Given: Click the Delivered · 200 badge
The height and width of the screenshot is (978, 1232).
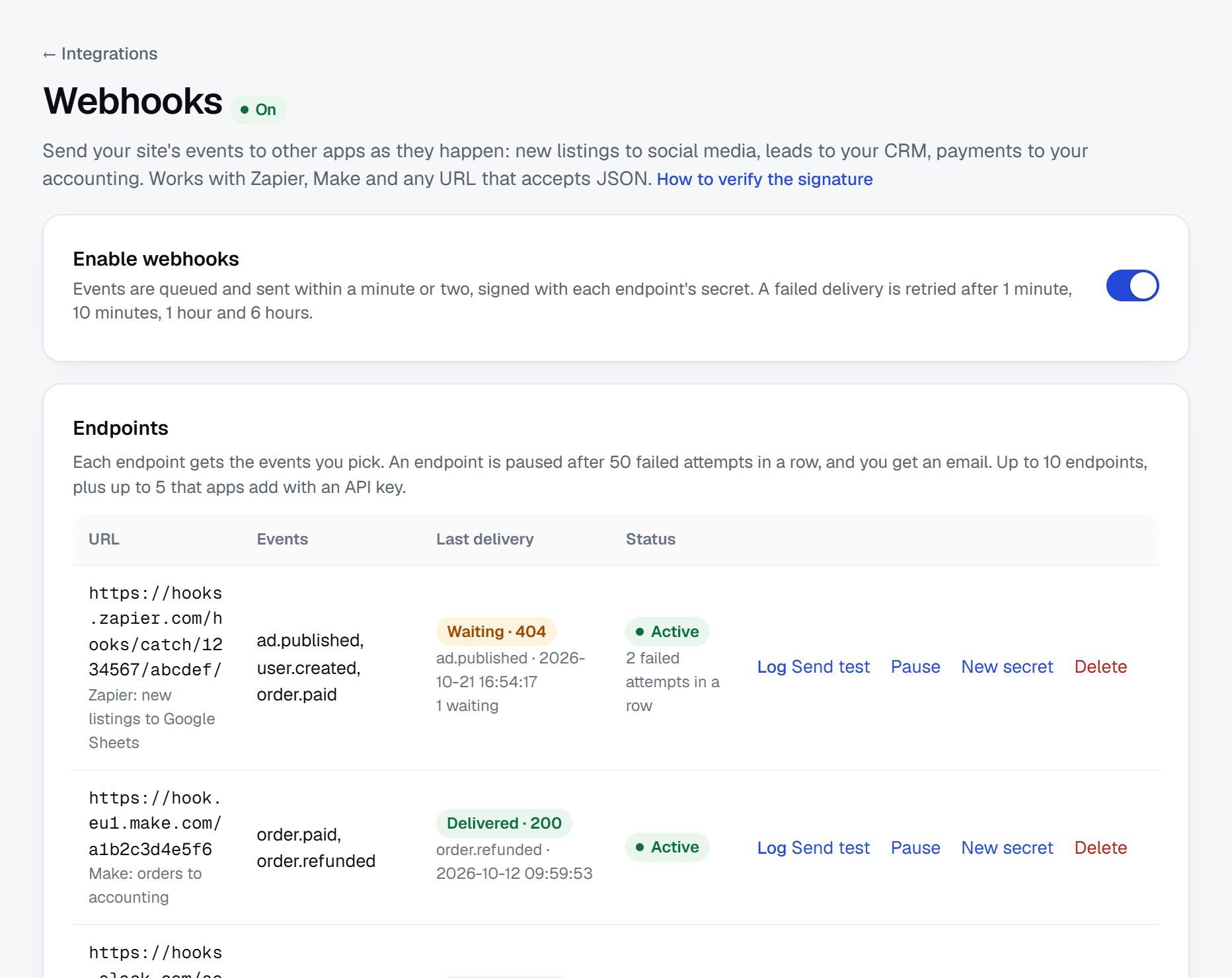Looking at the screenshot, I should coord(504,823).
